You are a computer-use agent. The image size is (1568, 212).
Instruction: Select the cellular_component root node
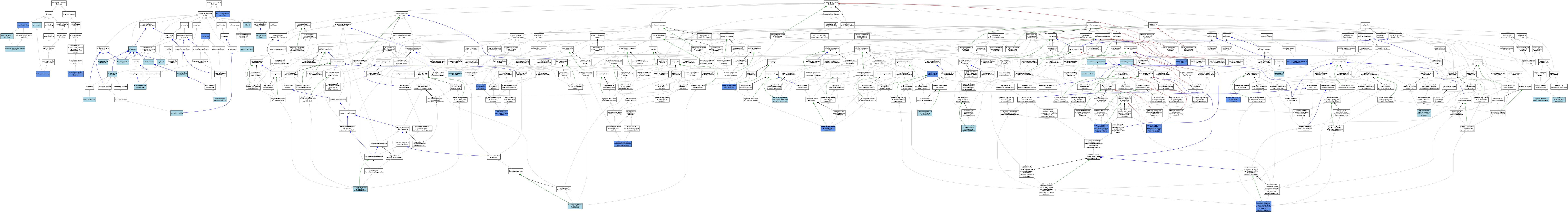pyautogui.click(x=214, y=3)
